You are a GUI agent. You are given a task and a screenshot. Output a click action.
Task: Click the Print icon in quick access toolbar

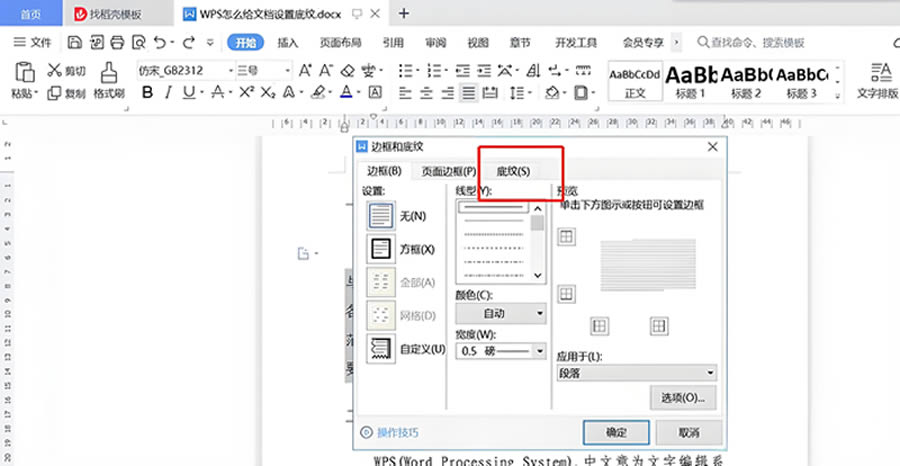click(117, 42)
